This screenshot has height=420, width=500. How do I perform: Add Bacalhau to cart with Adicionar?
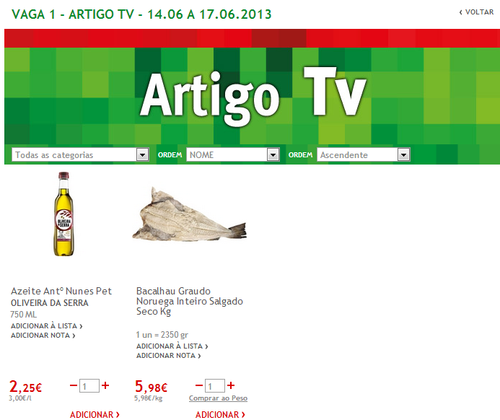[x=220, y=415]
